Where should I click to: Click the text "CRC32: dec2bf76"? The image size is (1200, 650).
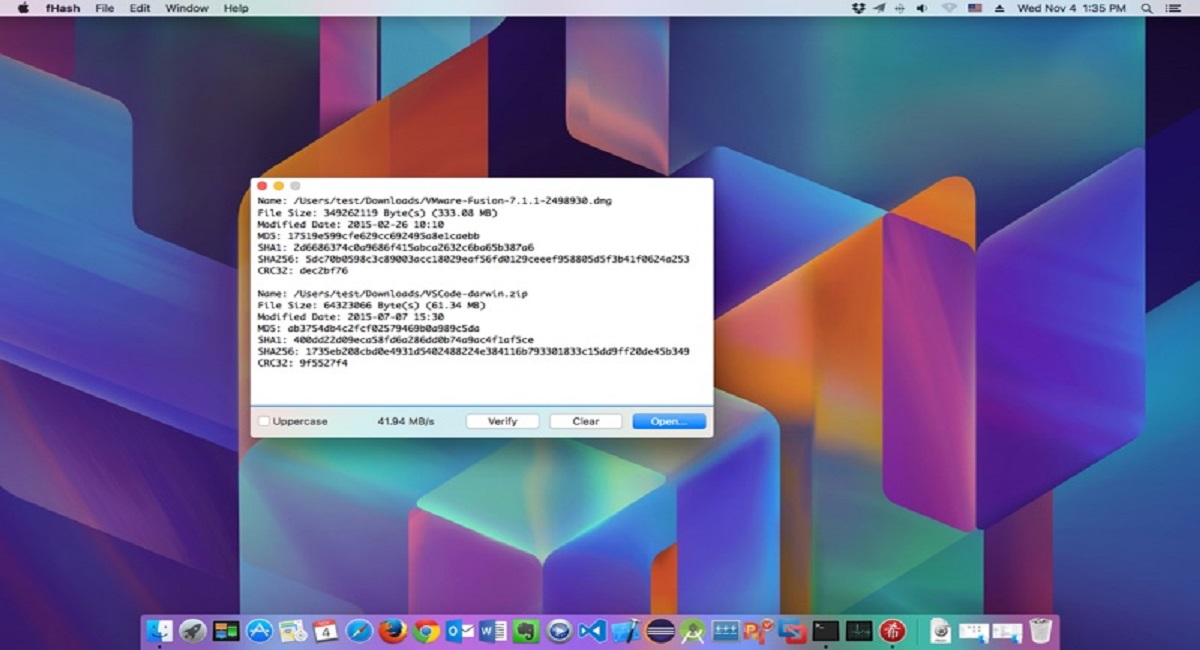tap(302, 271)
